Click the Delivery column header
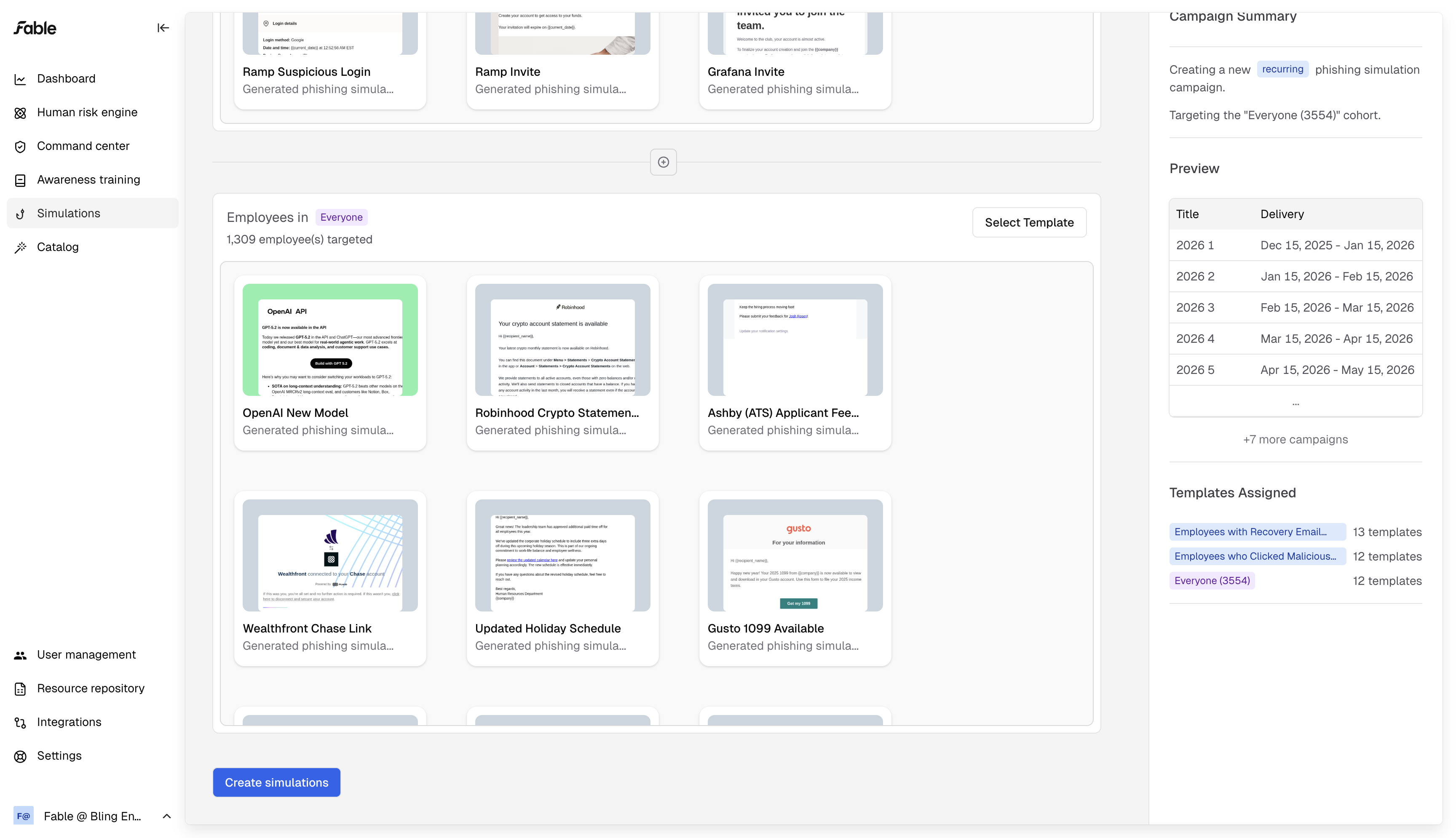Viewport: 1456px width, 838px height. click(x=1282, y=214)
